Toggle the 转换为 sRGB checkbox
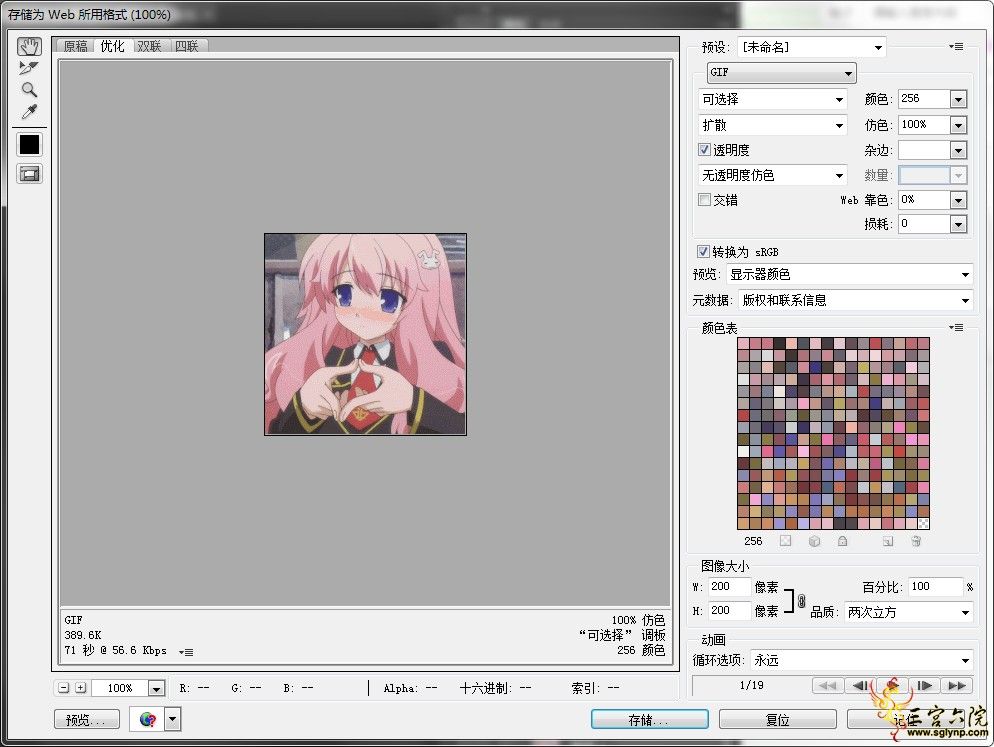994x747 pixels. coord(703,251)
